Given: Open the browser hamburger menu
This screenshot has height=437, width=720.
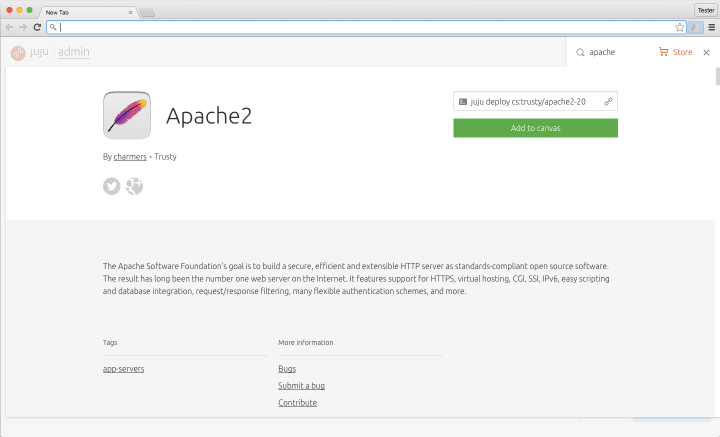Looking at the screenshot, I should tap(712, 28).
